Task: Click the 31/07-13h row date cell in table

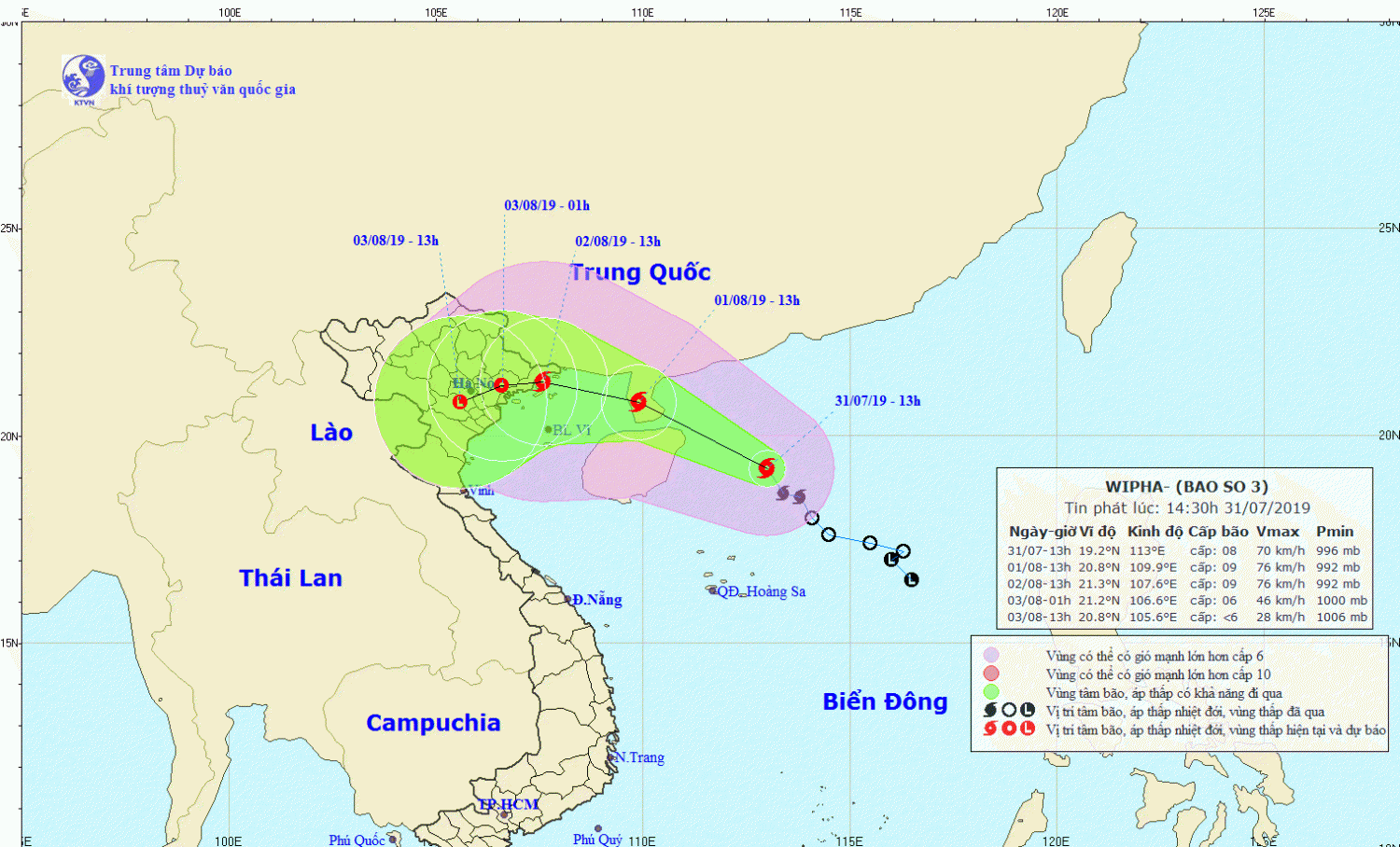Action: pos(1039,551)
